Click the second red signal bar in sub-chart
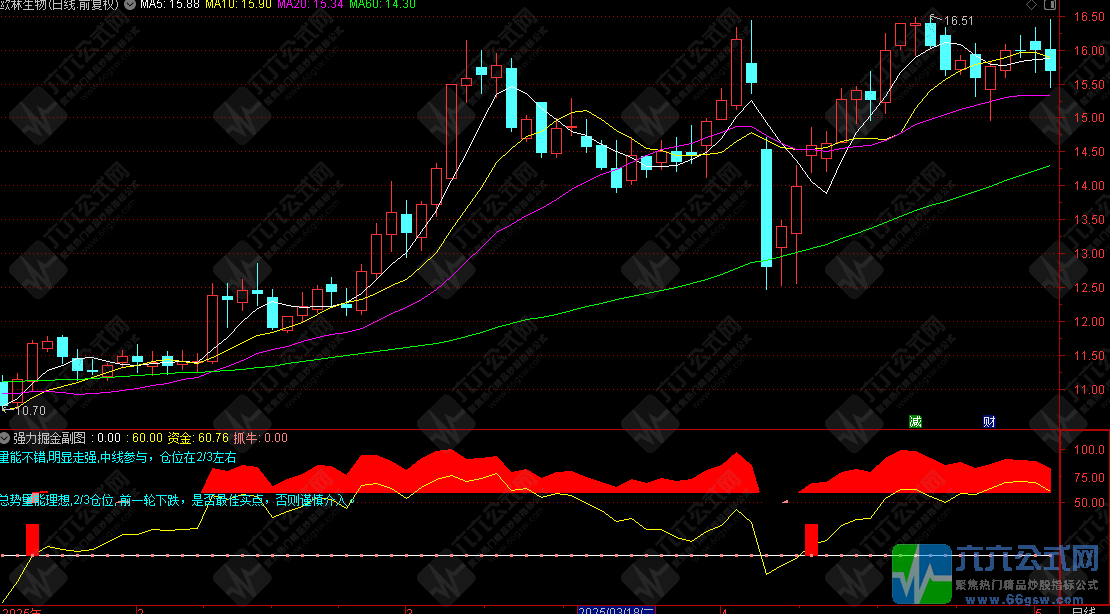 811,538
